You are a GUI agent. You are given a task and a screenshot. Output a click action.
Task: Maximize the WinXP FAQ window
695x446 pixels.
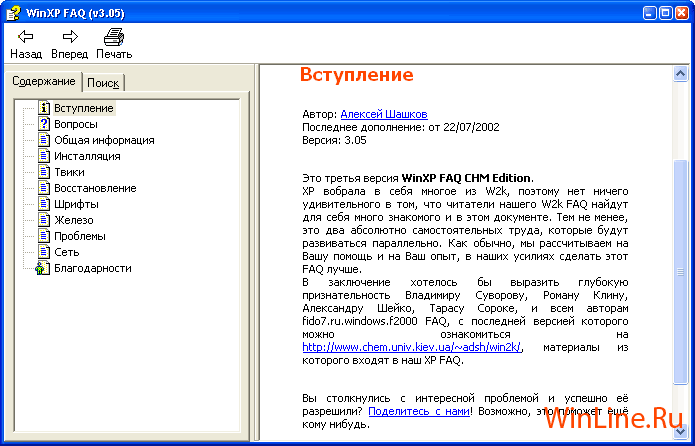[x=666, y=12]
